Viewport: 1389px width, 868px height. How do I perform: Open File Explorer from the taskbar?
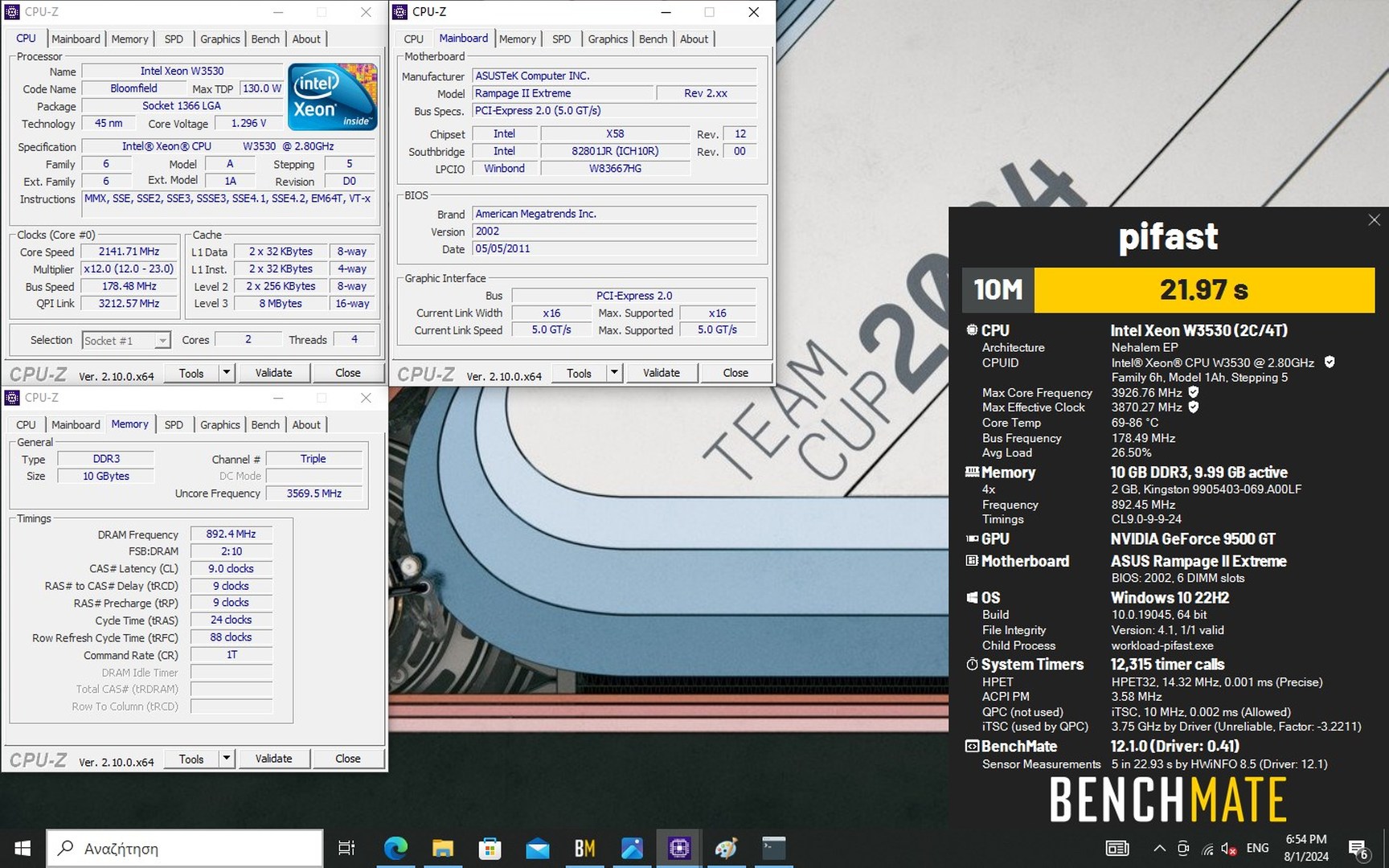(x=443, y=848)
